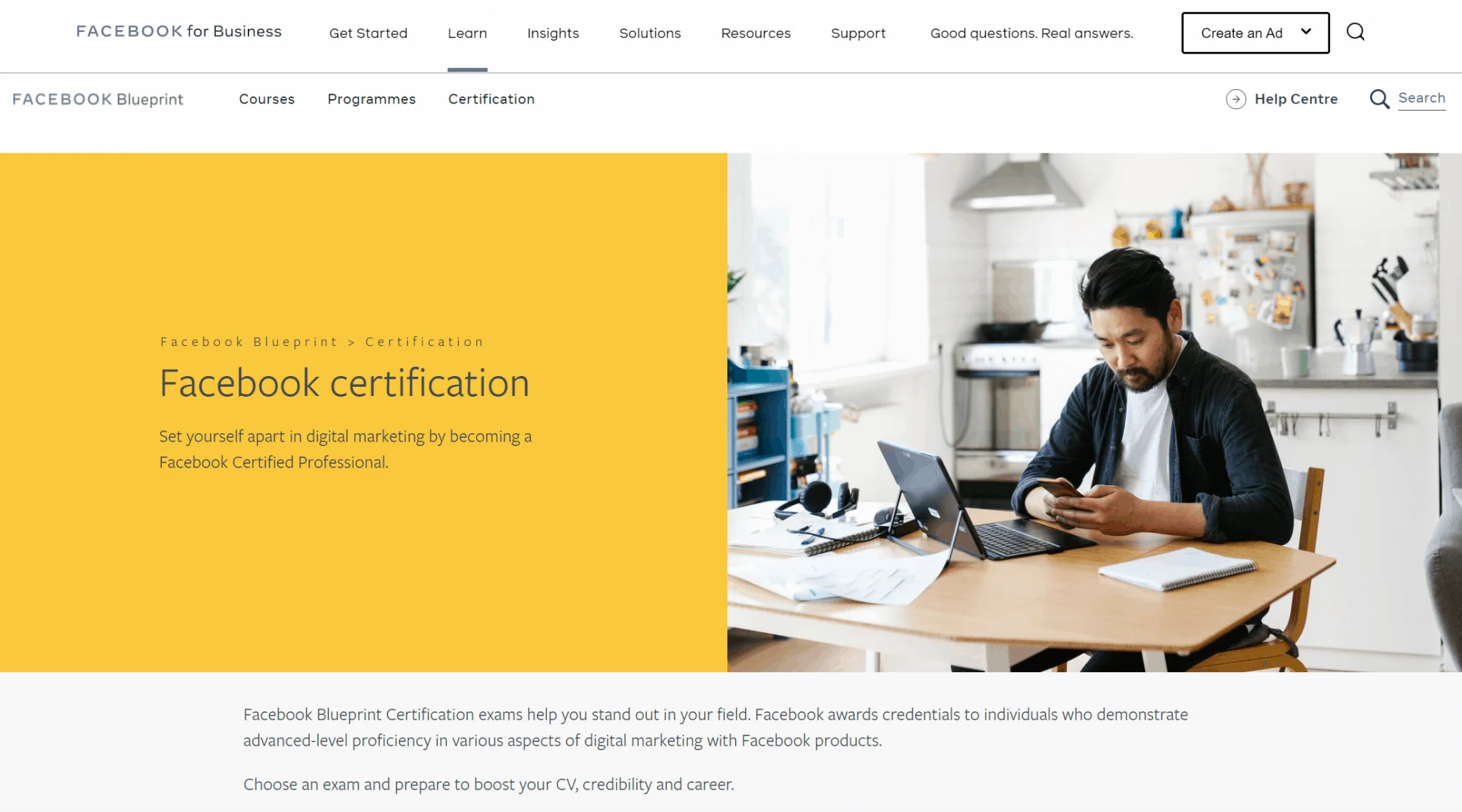
Task: Go to Facebook Blueprint logo home
Action: [98, 99]
